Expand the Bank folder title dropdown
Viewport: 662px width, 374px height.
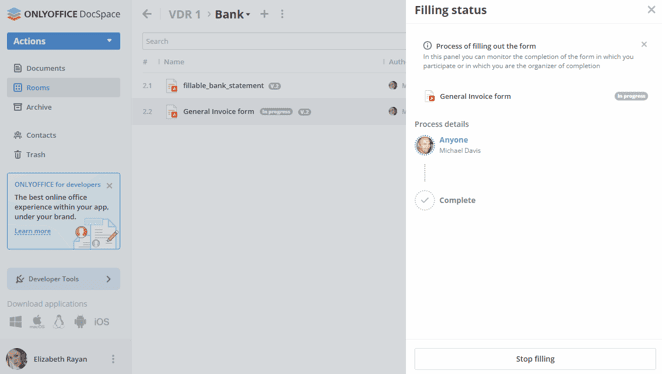pos(248,15)
